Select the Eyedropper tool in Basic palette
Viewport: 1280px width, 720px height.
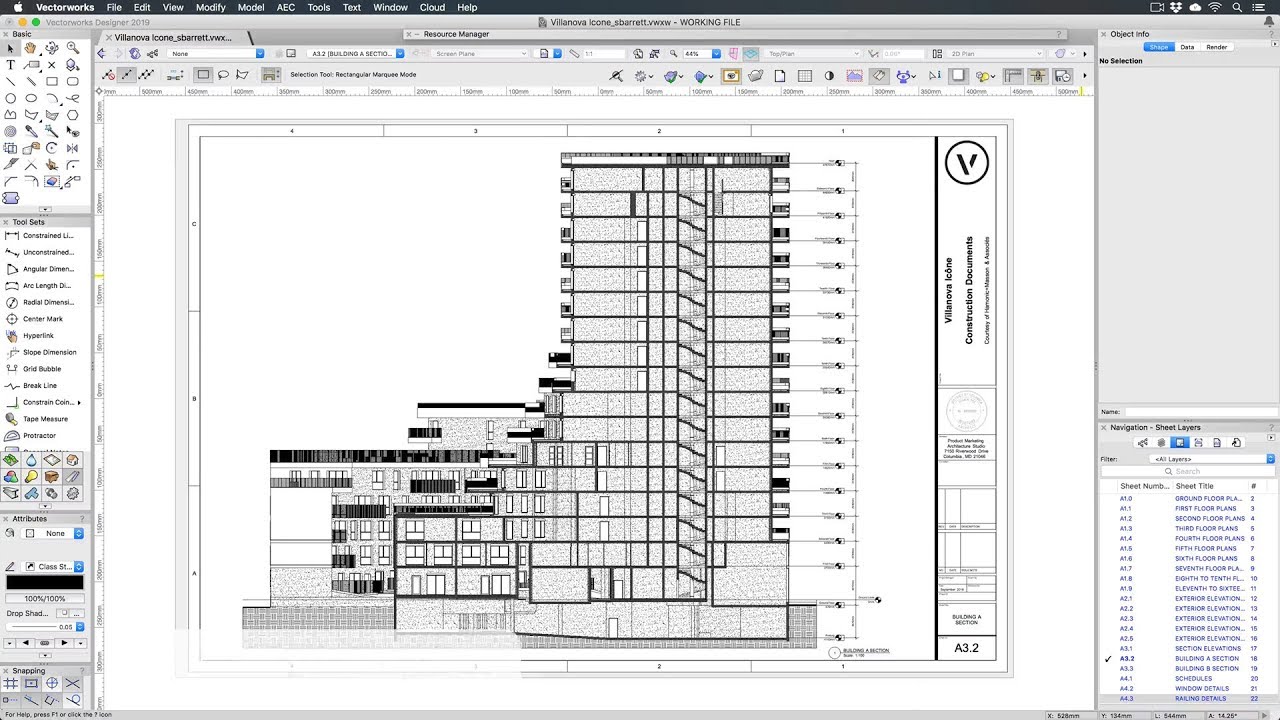tap(31, 131)
